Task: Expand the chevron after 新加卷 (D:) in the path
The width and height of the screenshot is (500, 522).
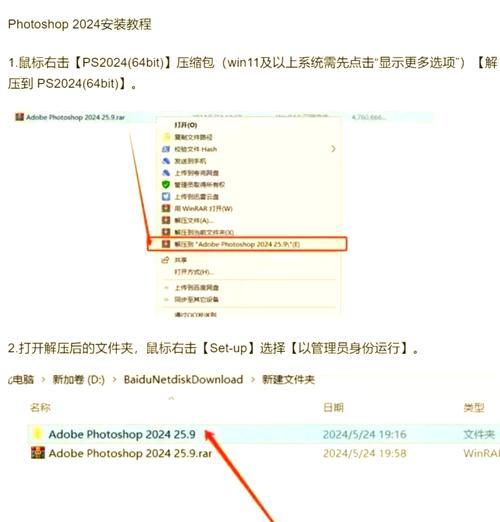Action: pos(114,380)
